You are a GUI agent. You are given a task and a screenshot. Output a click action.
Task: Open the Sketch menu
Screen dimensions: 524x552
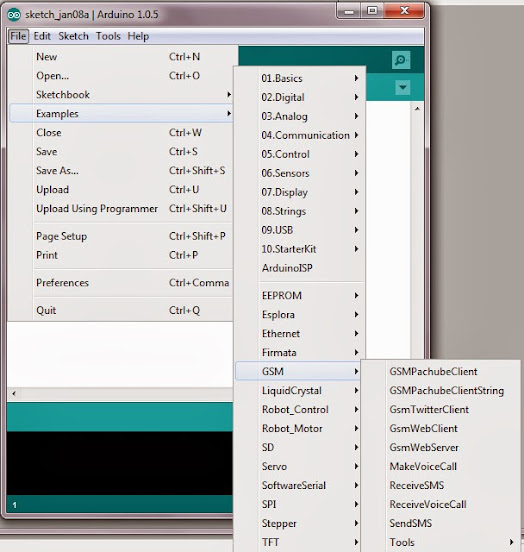73,36
